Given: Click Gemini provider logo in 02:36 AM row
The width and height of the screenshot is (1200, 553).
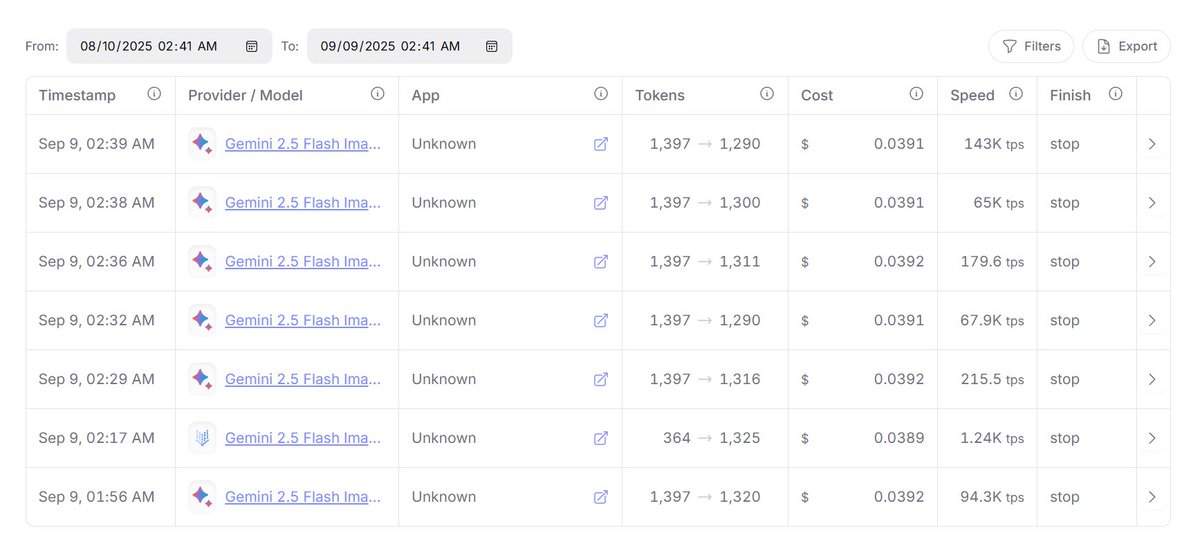Looking at the screenshot, I should 202,262.
